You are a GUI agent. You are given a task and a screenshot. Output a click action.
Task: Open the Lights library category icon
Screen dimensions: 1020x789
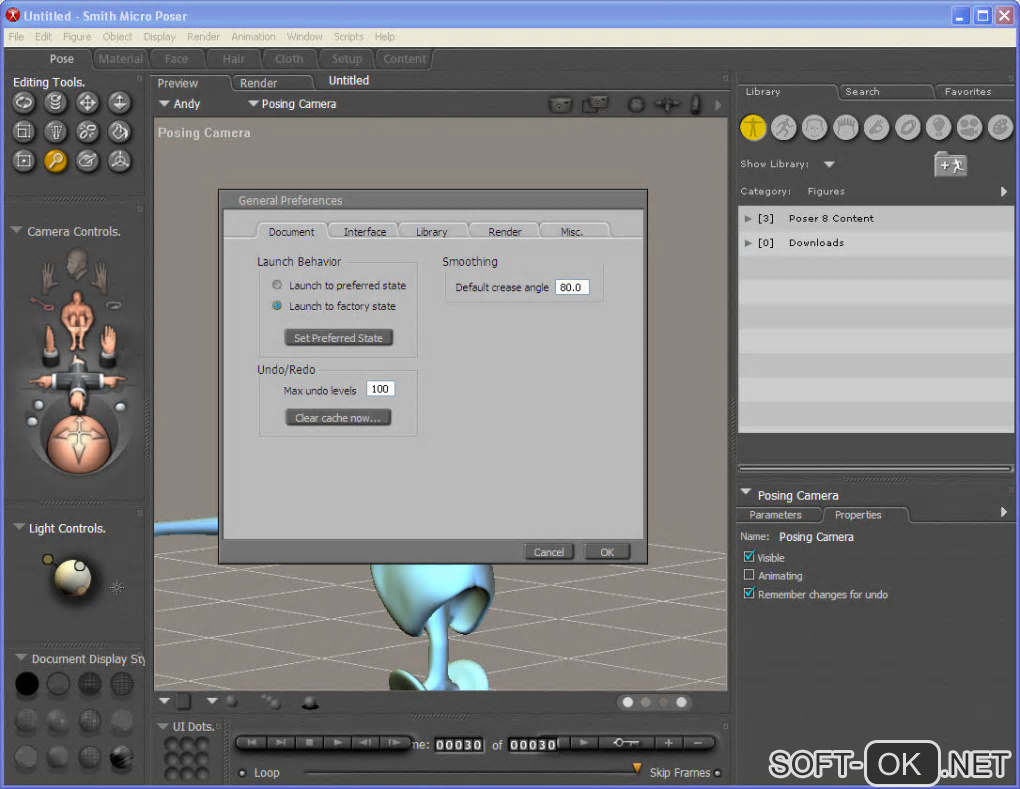(938, 127)
